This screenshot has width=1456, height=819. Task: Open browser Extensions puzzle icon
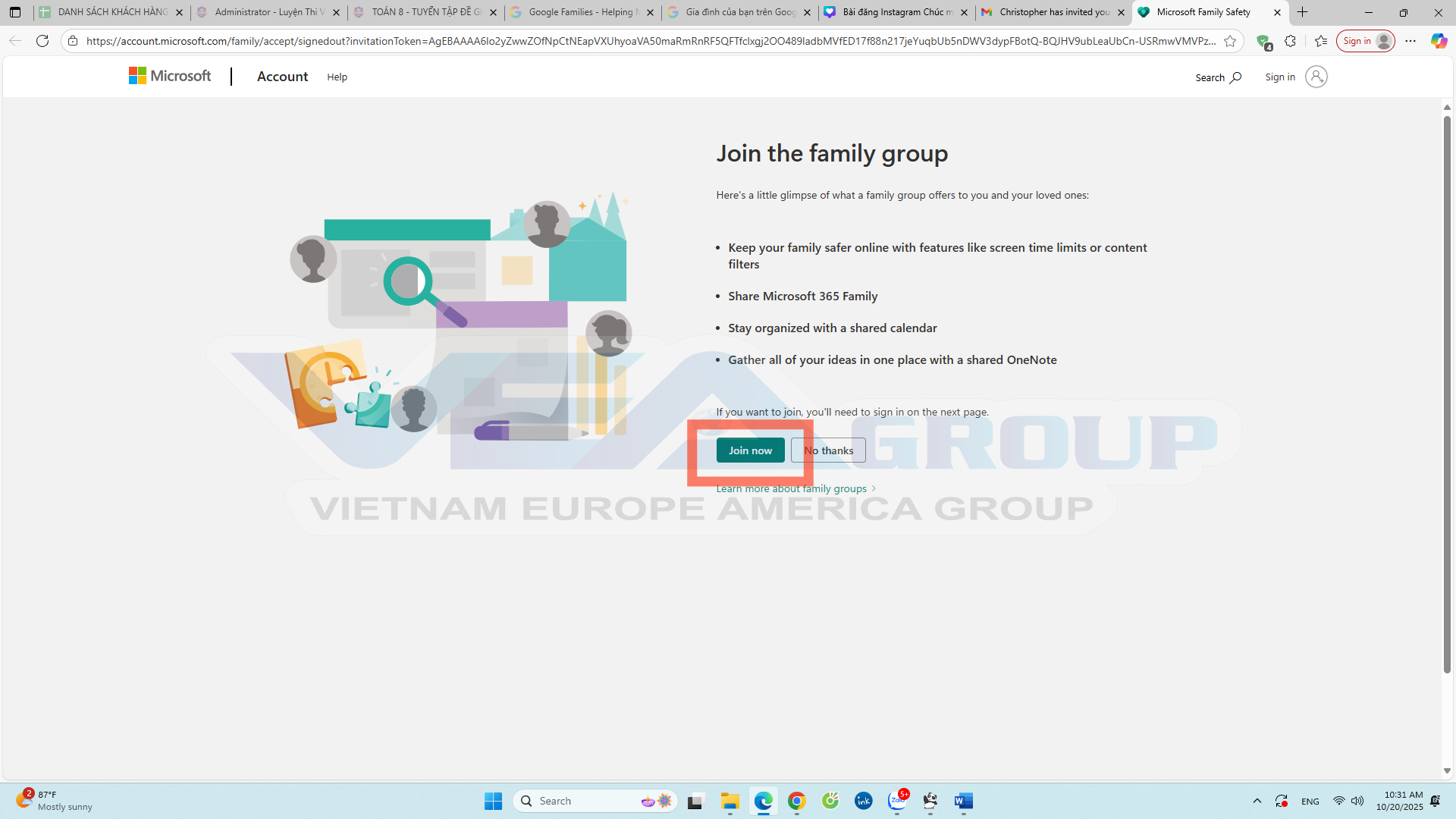click(1290, 41)
